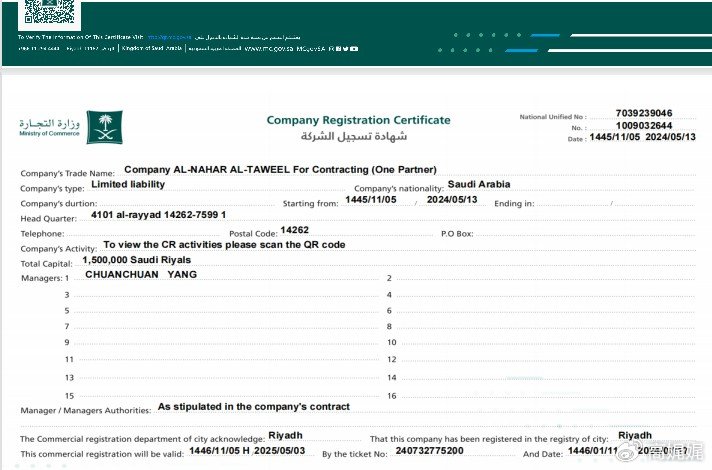
Task: Click the Manager / Managers Authorities label
Action: (x=85, y=411)
